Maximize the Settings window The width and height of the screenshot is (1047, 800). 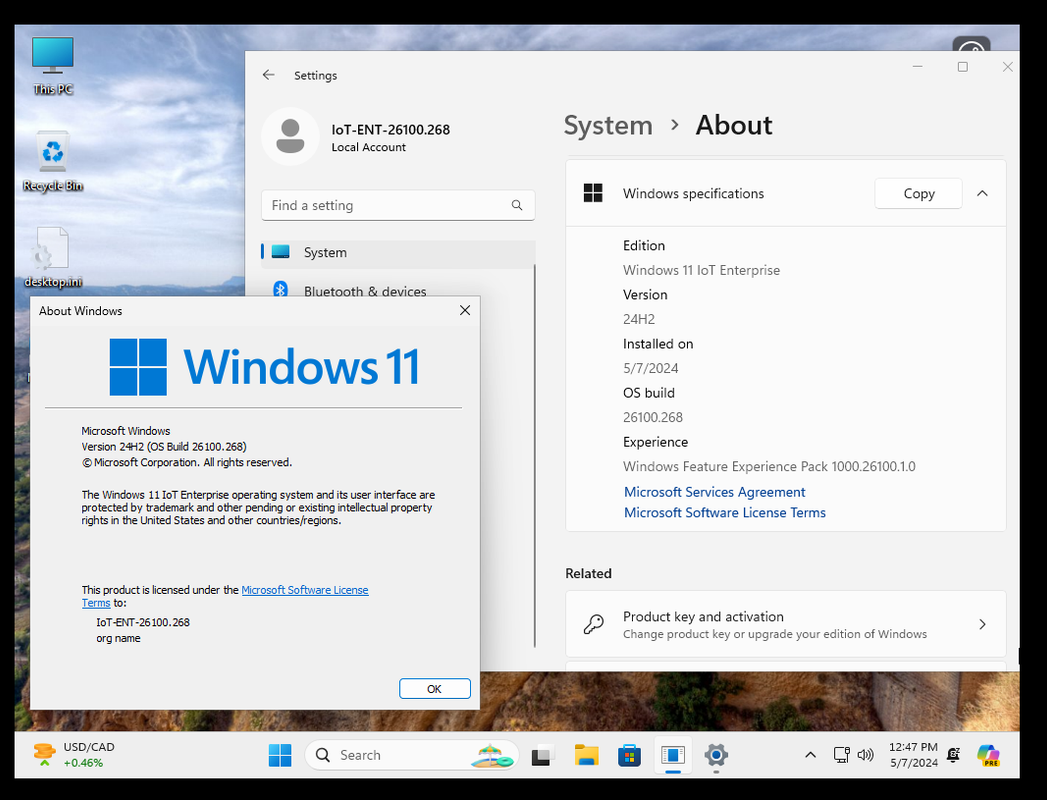(x=962, y=67)
